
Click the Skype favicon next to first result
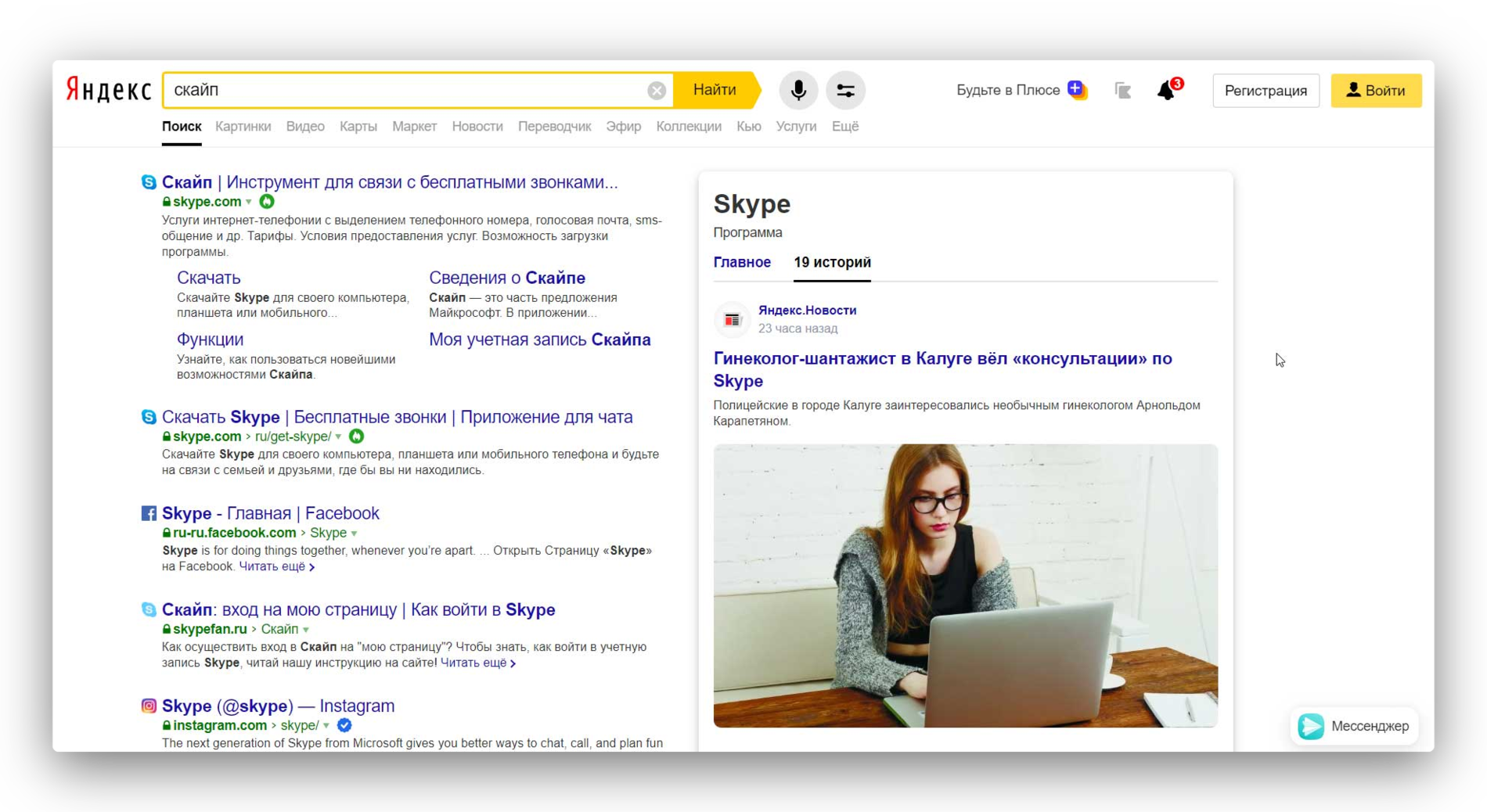(x=149, y=182)
